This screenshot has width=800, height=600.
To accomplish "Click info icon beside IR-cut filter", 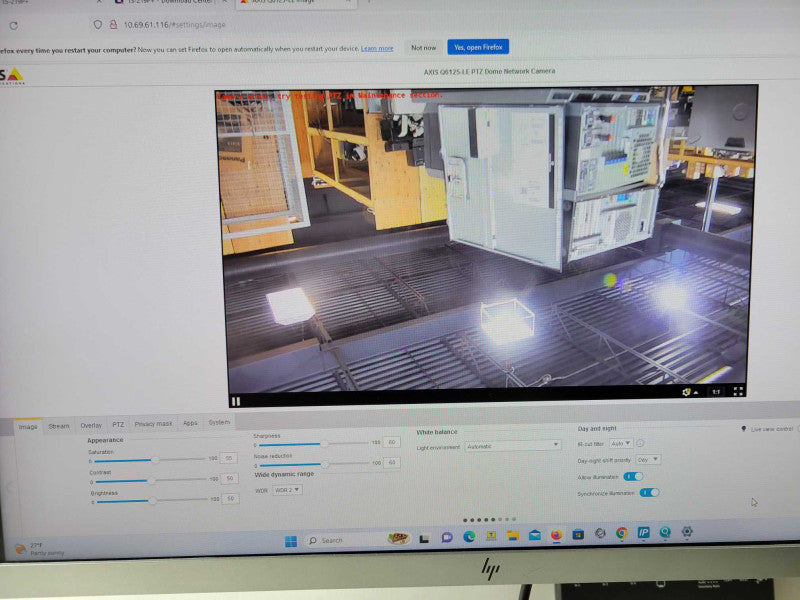I will pos(640,443).
